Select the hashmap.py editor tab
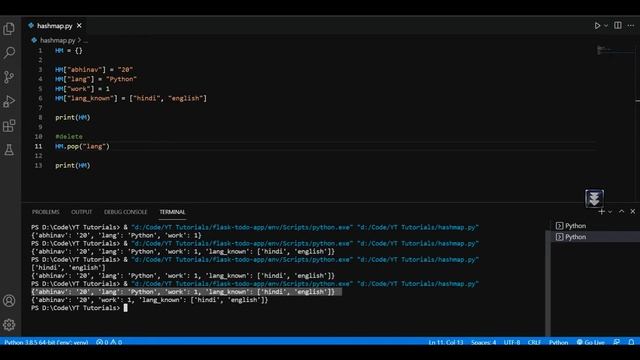 click(54, 26)
